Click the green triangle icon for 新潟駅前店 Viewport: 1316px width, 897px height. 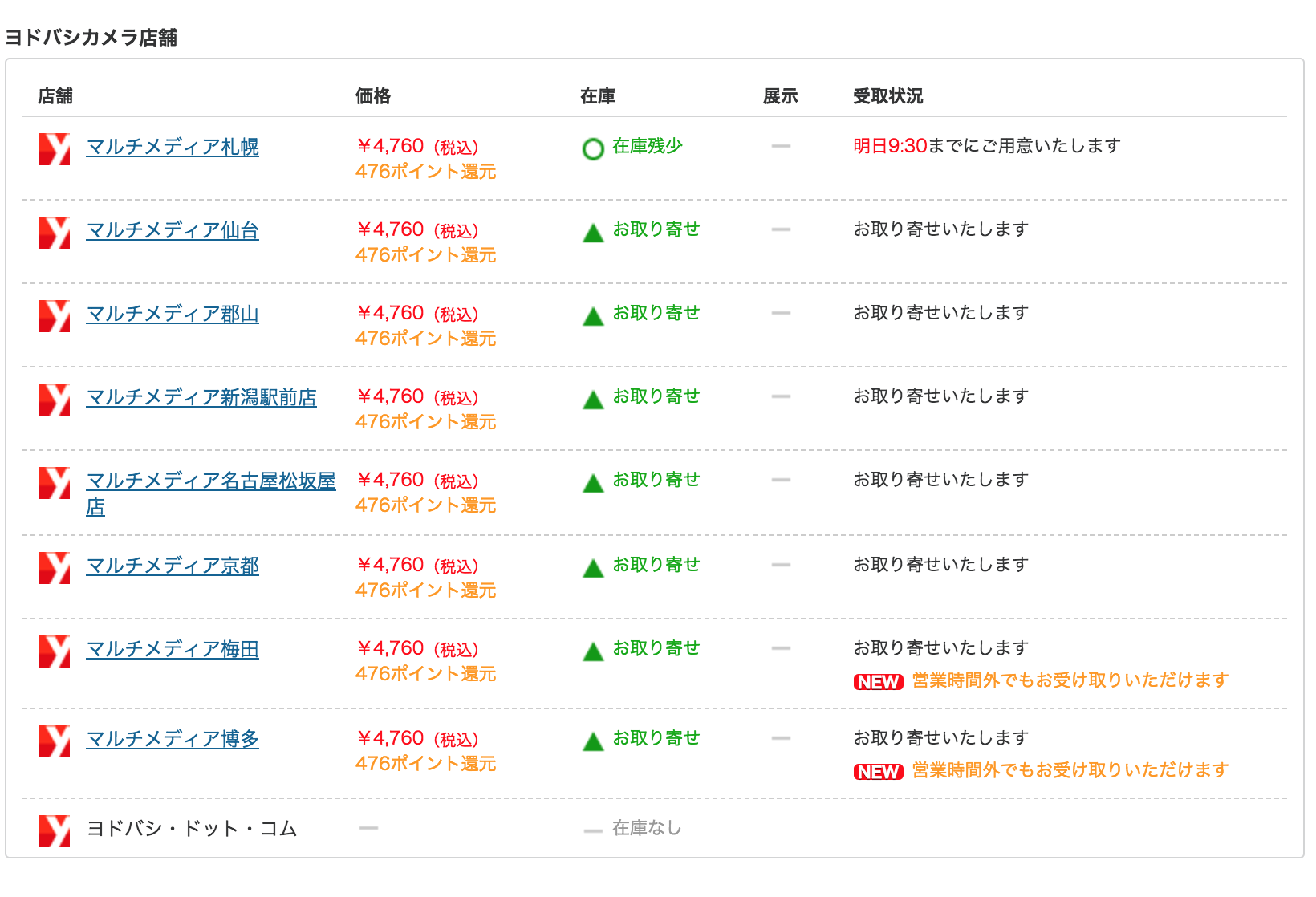[593, 400]
